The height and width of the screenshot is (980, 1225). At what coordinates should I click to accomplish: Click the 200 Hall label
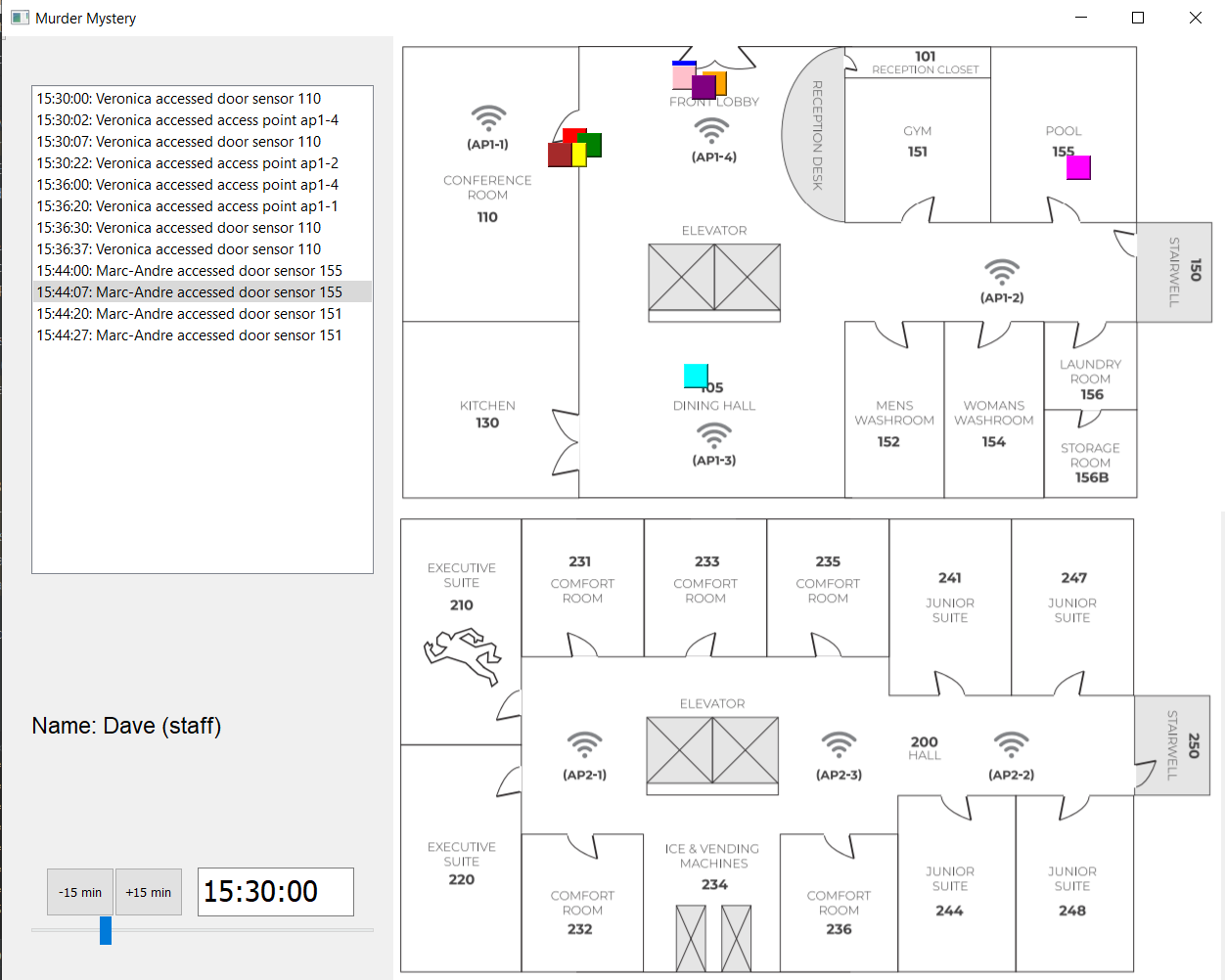925,747
